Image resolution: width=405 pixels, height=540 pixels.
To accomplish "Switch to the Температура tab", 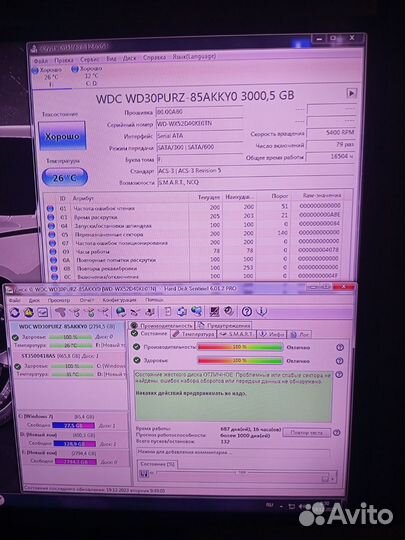I will (194, 334).
